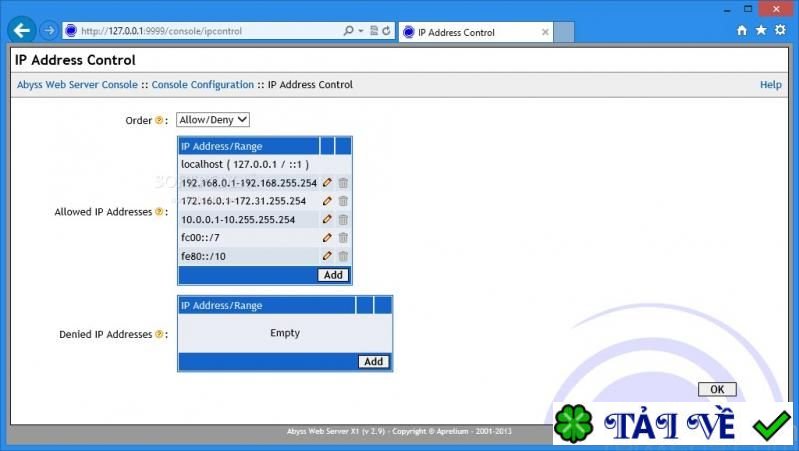Open the Help link
The image size is (799, 451).
pyautogui.click(x=770, y=85)
